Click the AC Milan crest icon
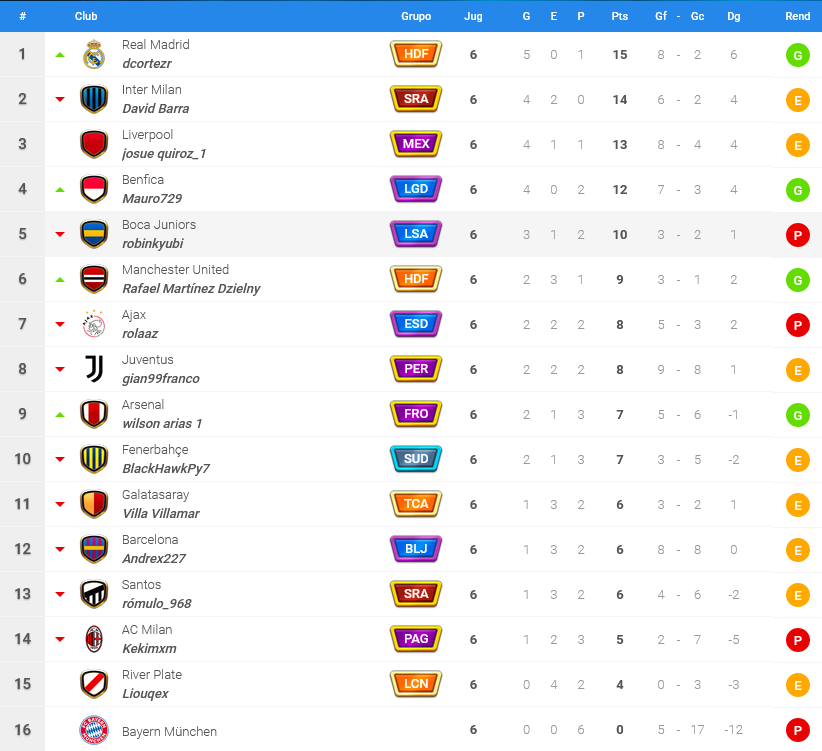 94,639
